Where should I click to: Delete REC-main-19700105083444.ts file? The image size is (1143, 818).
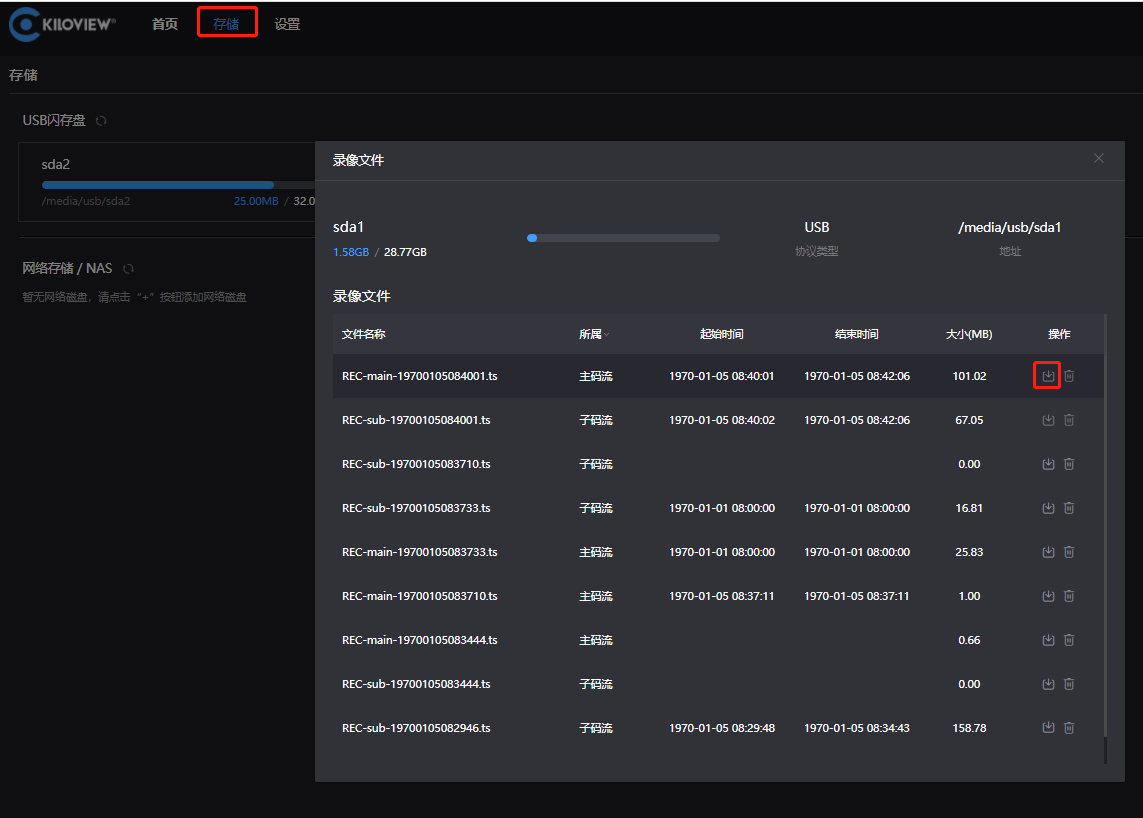click(x=1069, y=640)
